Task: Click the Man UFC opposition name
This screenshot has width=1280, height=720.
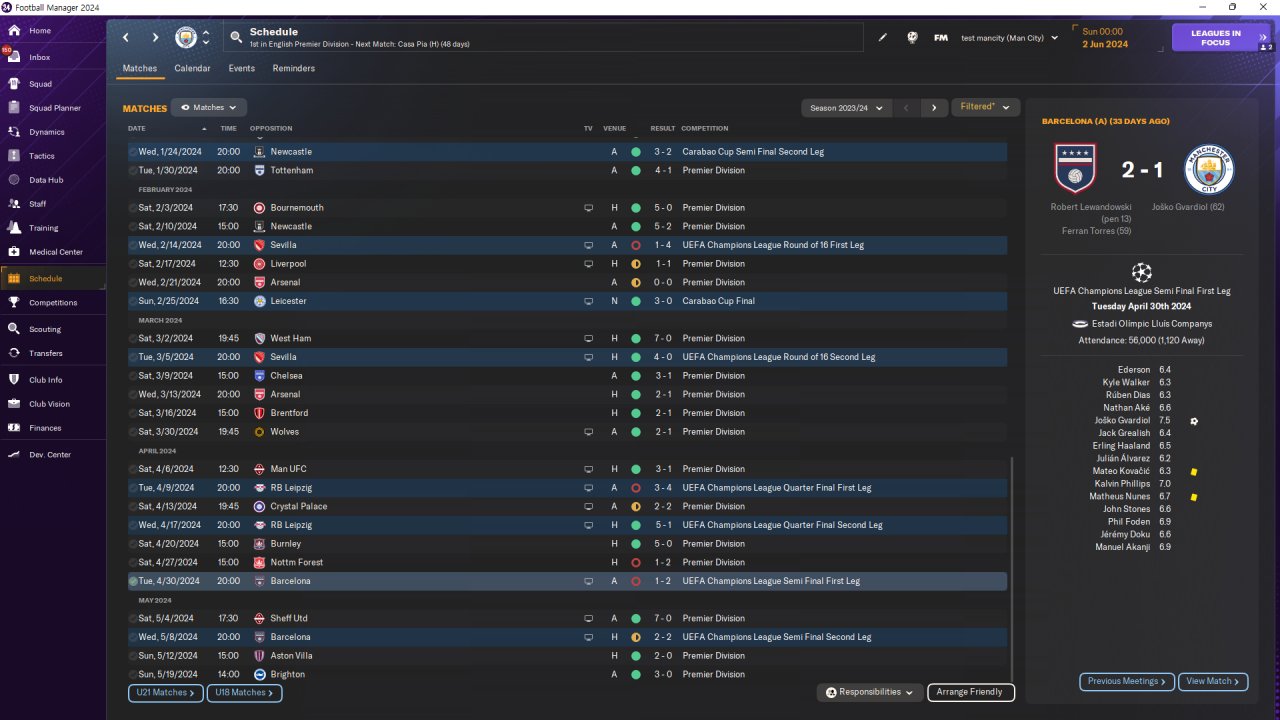Action: 288,469
